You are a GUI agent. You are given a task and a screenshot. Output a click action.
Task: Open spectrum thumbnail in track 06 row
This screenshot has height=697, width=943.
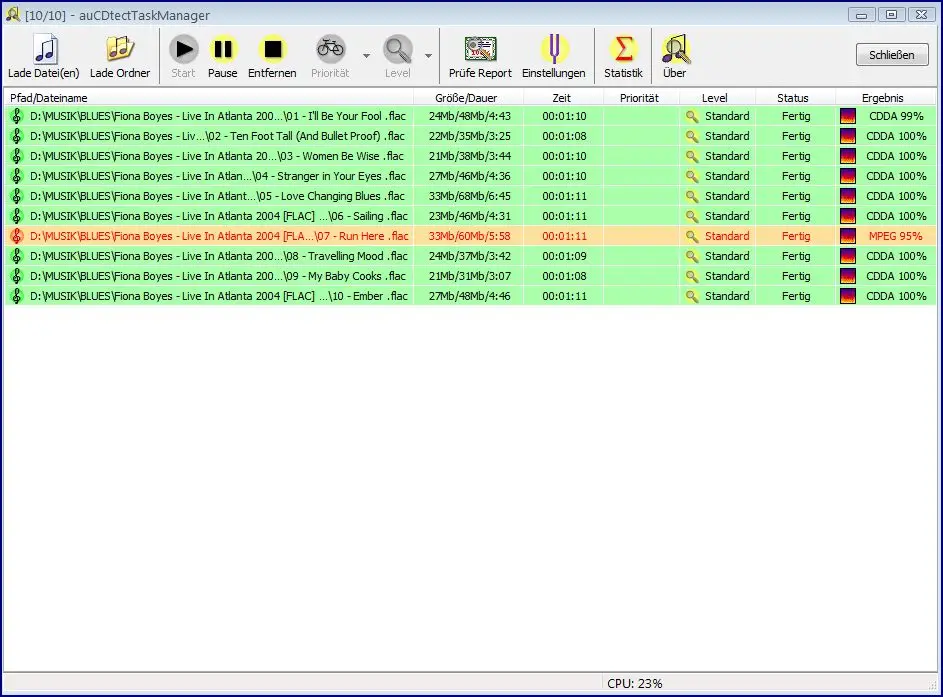click(x=848, y=216)
